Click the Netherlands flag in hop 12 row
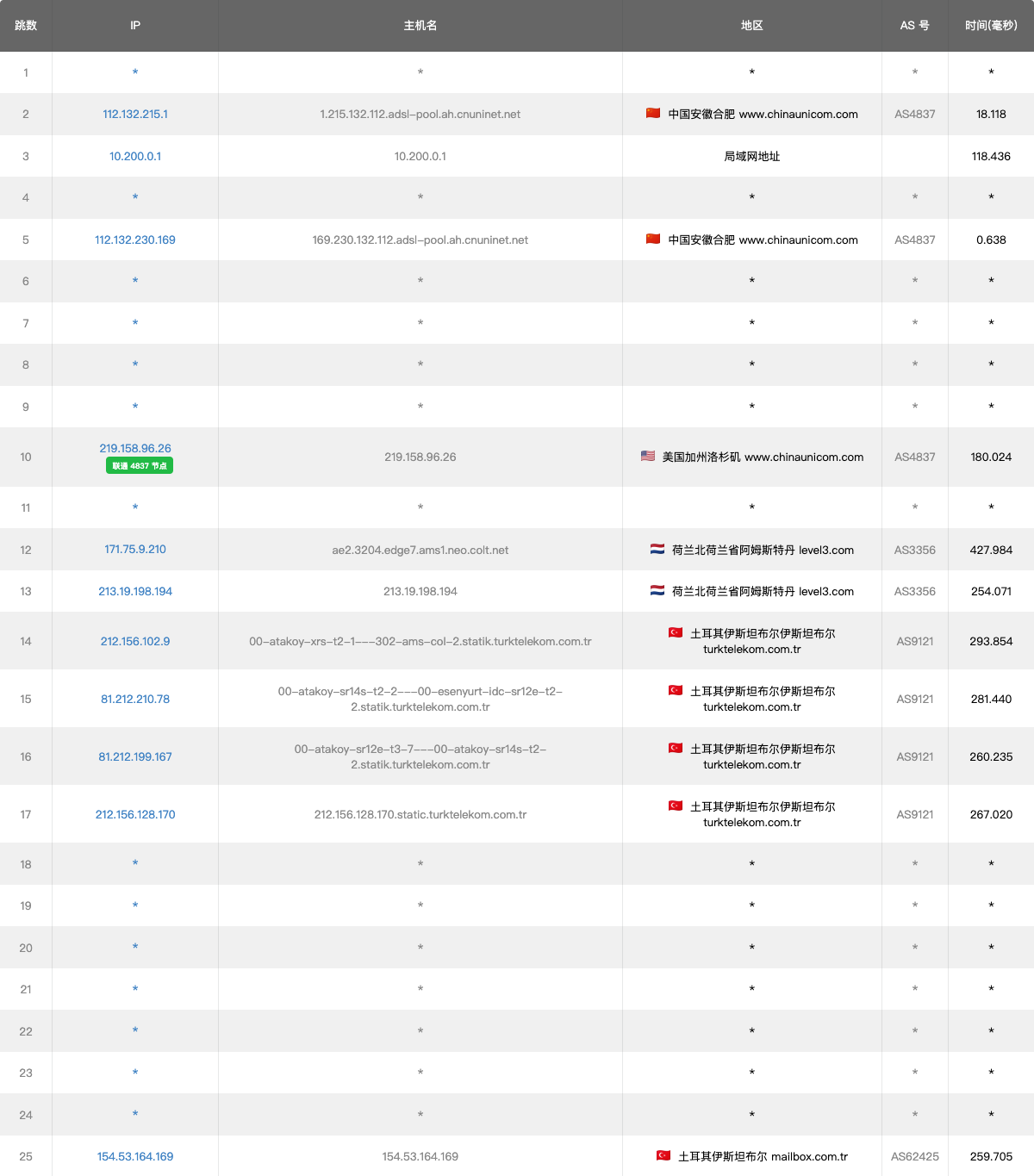The image size is (1034, 1176). click(x=657, y=549)
